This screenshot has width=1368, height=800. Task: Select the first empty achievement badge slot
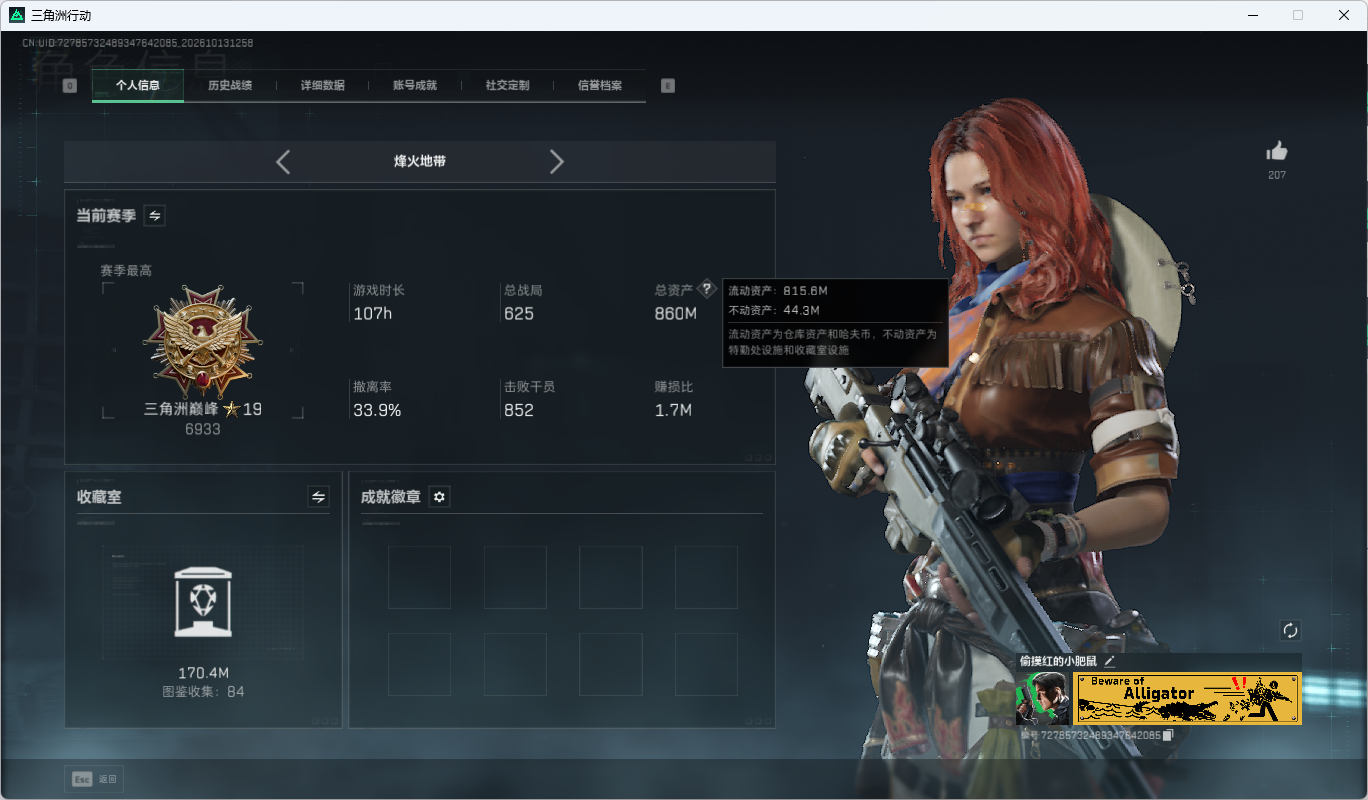coord(419,577)
